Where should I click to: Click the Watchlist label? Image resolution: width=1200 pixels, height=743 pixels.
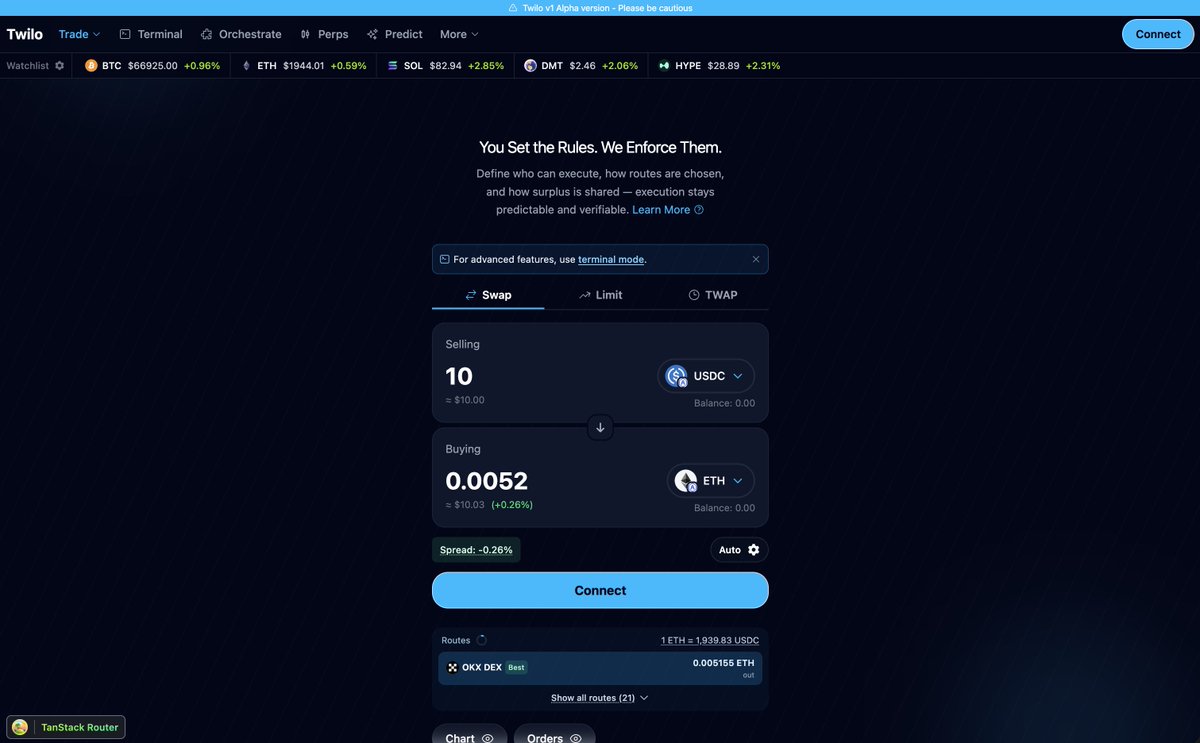tap(28, 65)
